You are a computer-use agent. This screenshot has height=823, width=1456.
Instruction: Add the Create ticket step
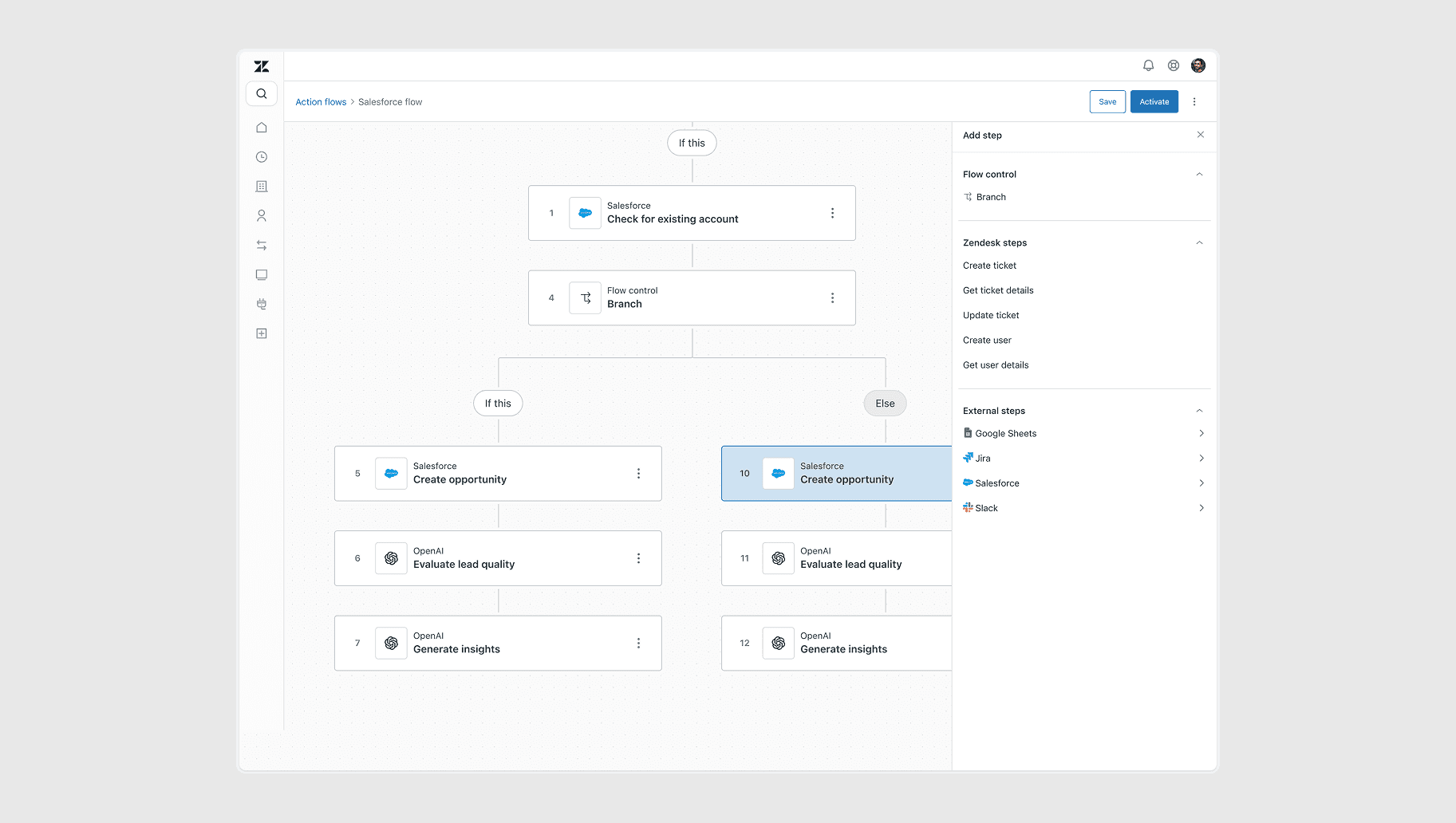(x=989, y=266)
